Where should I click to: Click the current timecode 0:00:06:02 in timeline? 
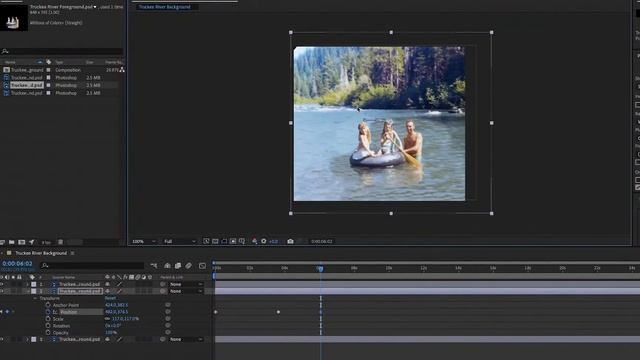pyautogui.click(x=17, y=264)
